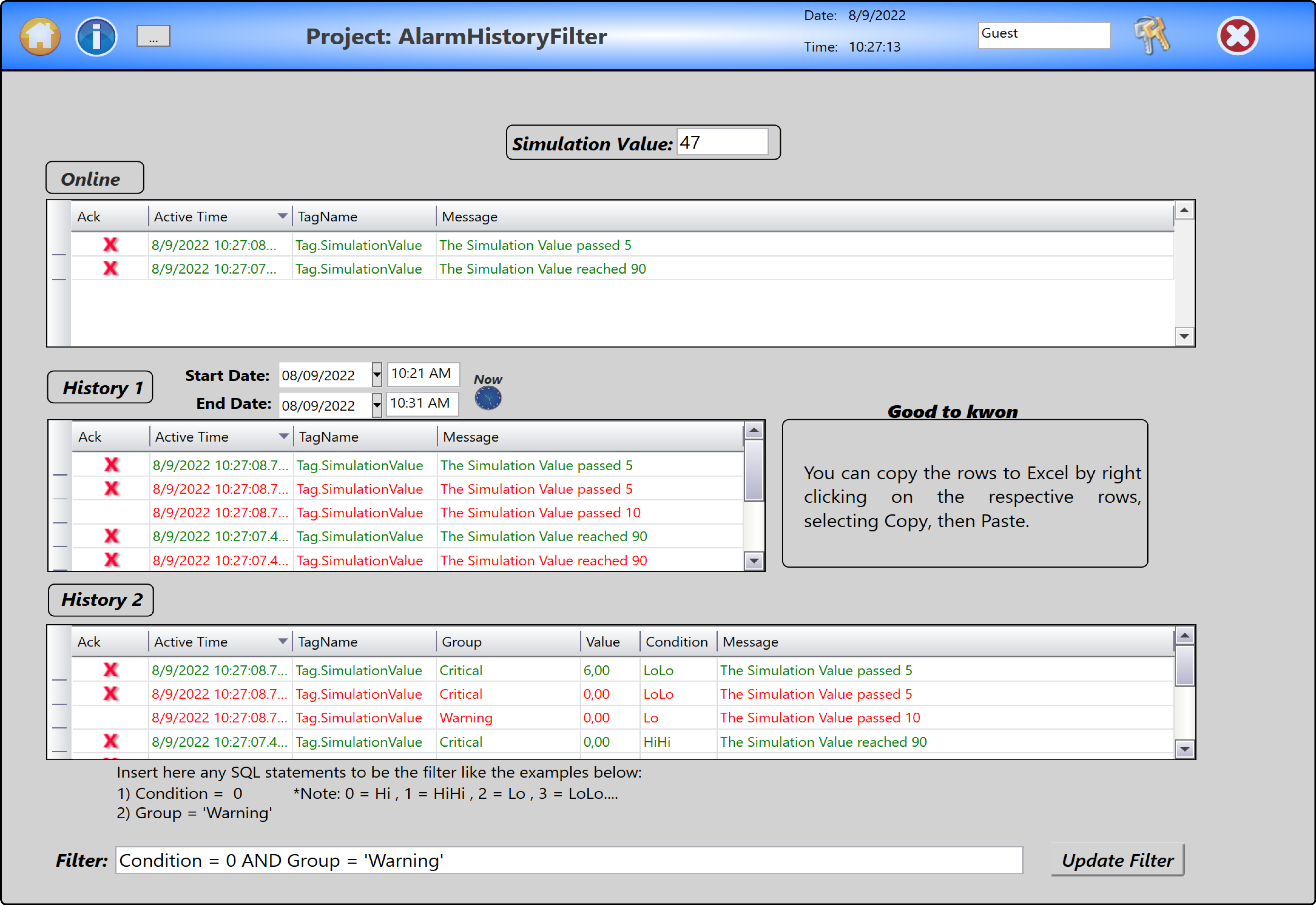
Task: Click Online table Ack column header
Action: pyautogui.click(x=110, y=216)
